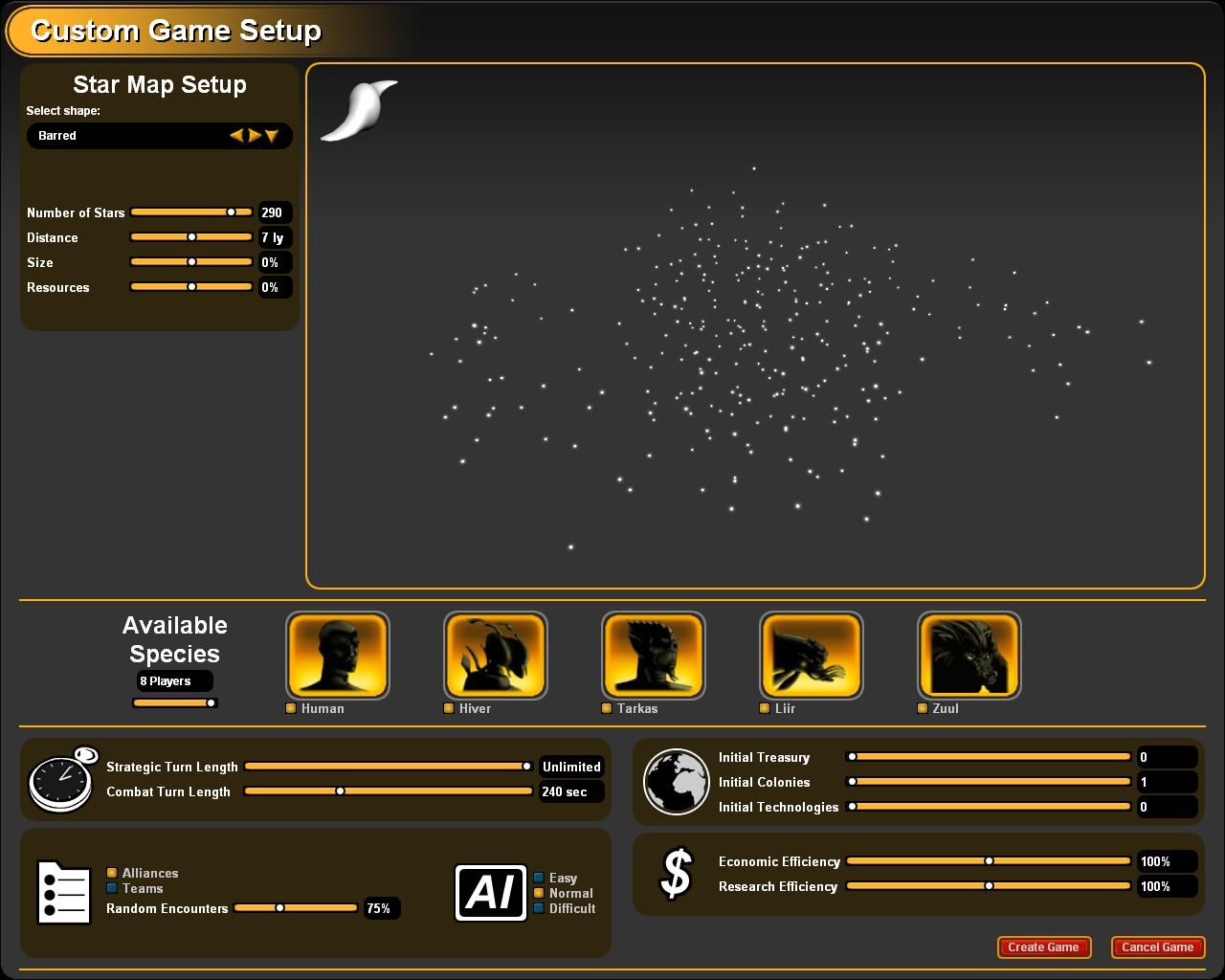The width and height of the screenshot is (1225, 980).
Task: Set AI difficulty to Difficult
Action: click(539, 908)
